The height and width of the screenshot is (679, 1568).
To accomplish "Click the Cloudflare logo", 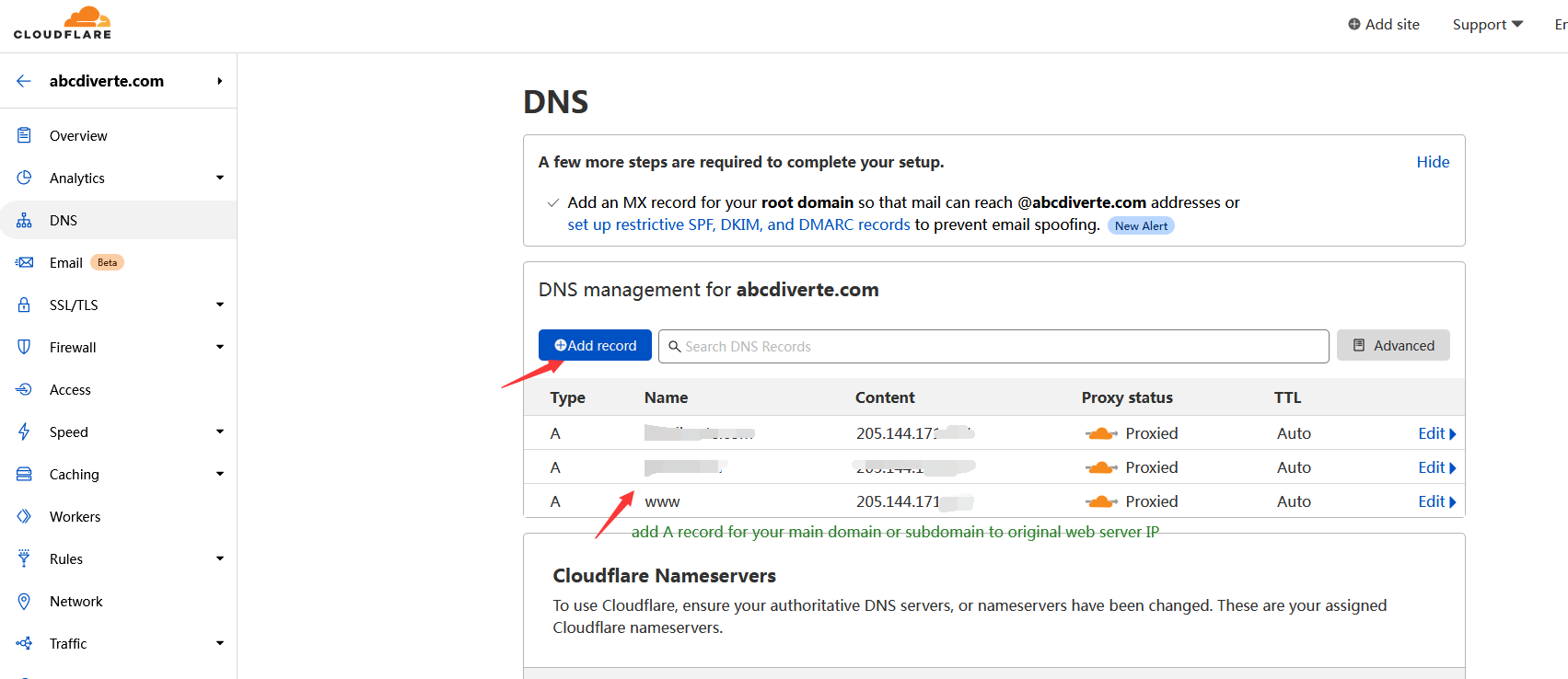I will (x=63, y=24).
